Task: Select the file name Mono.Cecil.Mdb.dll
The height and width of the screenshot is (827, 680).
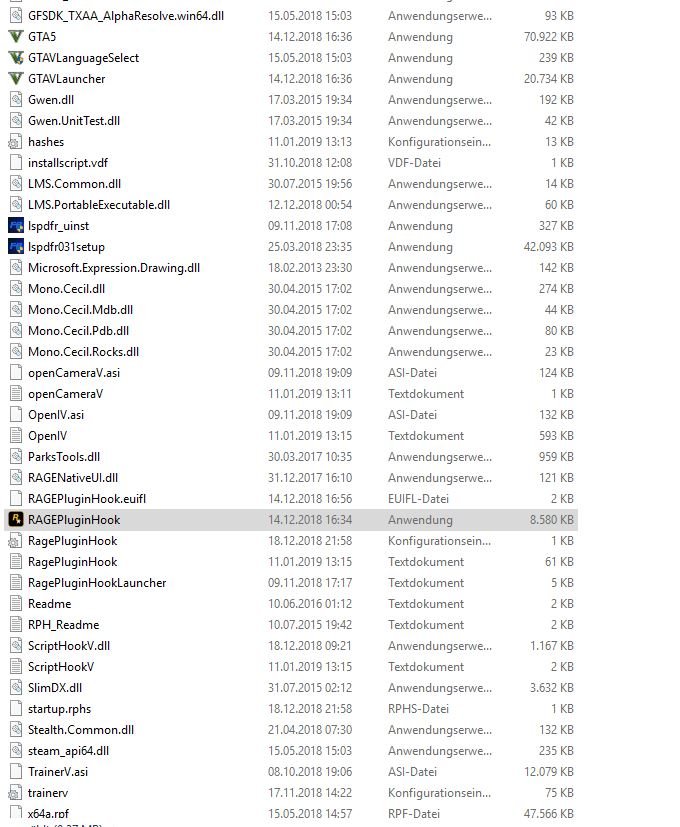Action: (x=81, y=310)
